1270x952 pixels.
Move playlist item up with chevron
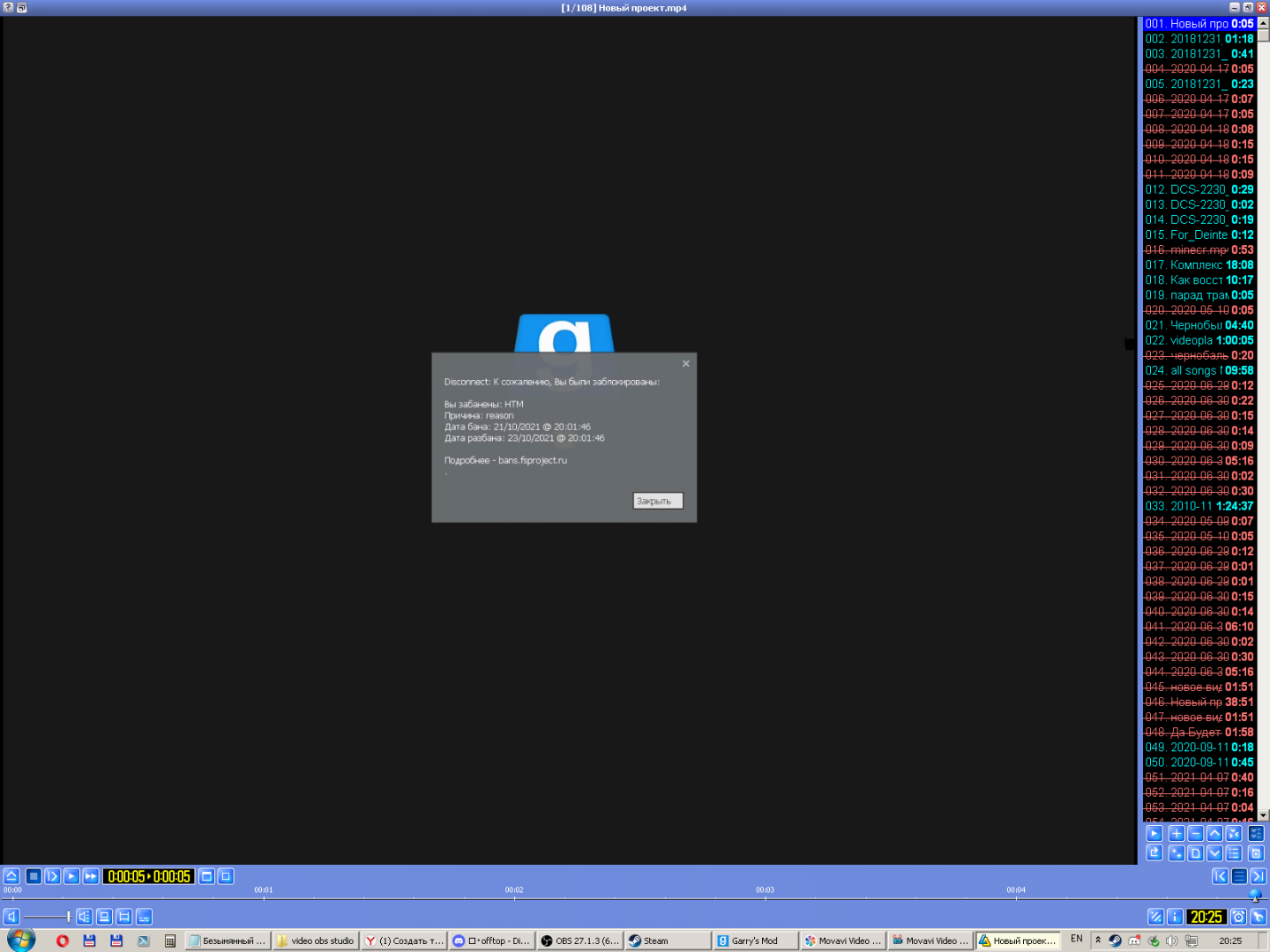tap(1214, 834)
